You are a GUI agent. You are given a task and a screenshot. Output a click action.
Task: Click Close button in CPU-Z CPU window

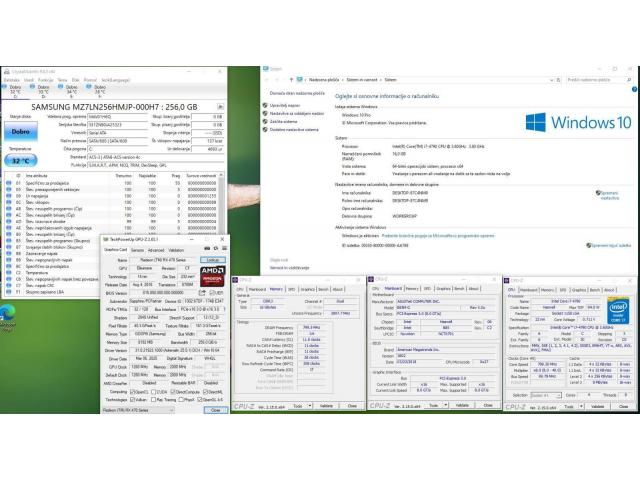pos(623,407)
